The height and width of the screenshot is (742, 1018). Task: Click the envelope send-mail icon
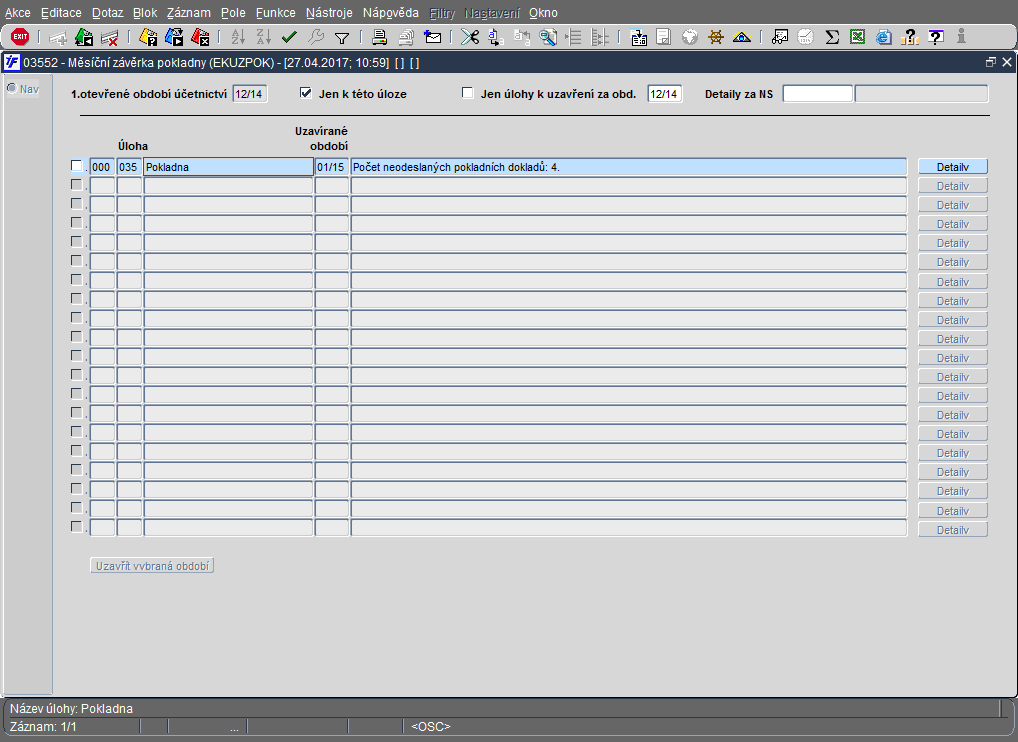click(x=432, y=37)
